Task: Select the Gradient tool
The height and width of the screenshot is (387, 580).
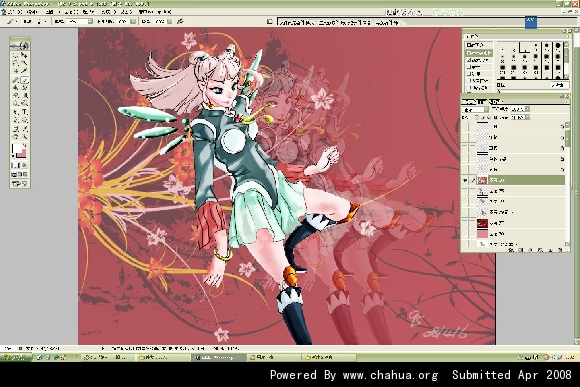Action: tap(24, 95)
